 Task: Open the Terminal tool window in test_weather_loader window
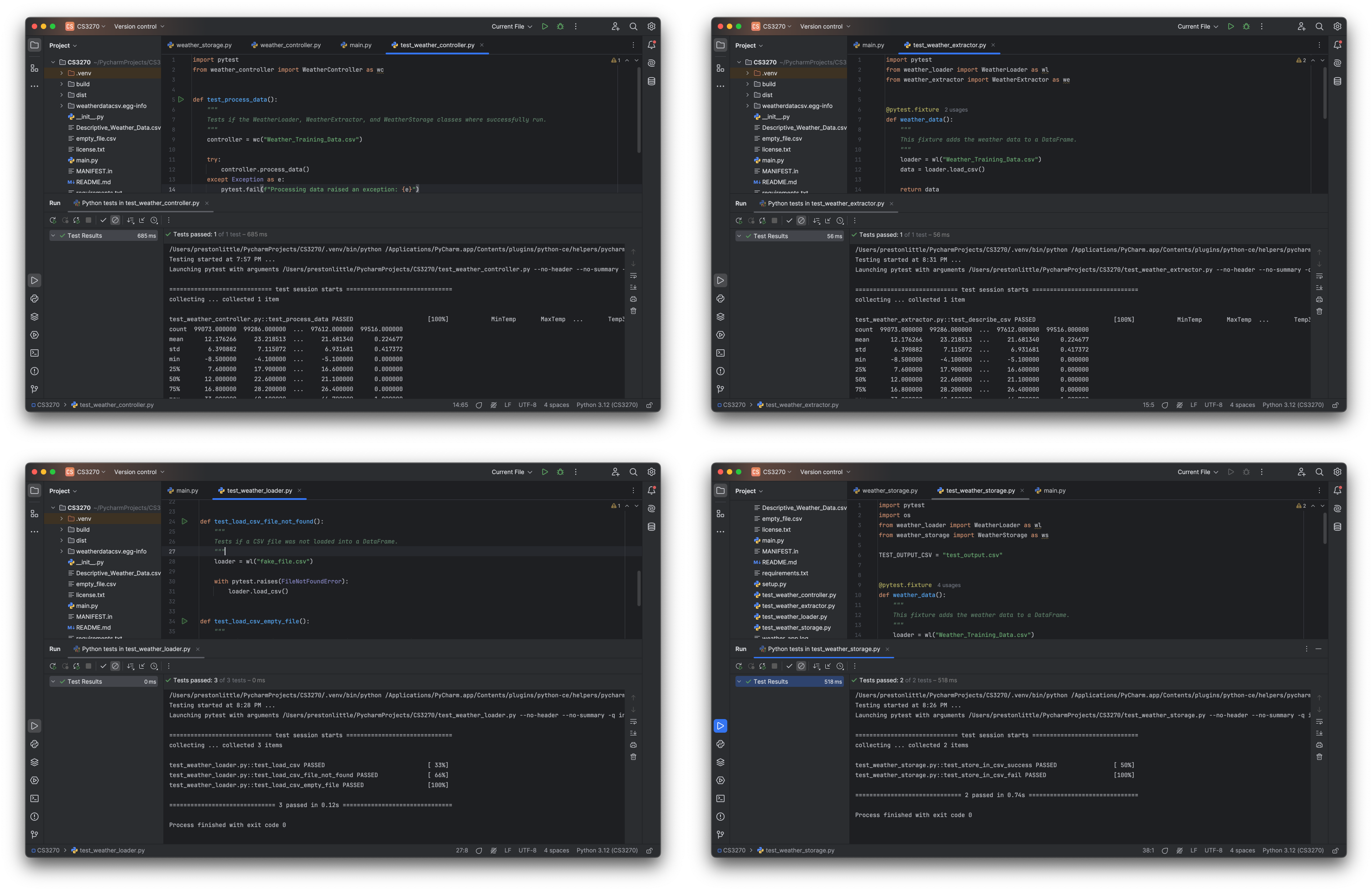point(34,799)
